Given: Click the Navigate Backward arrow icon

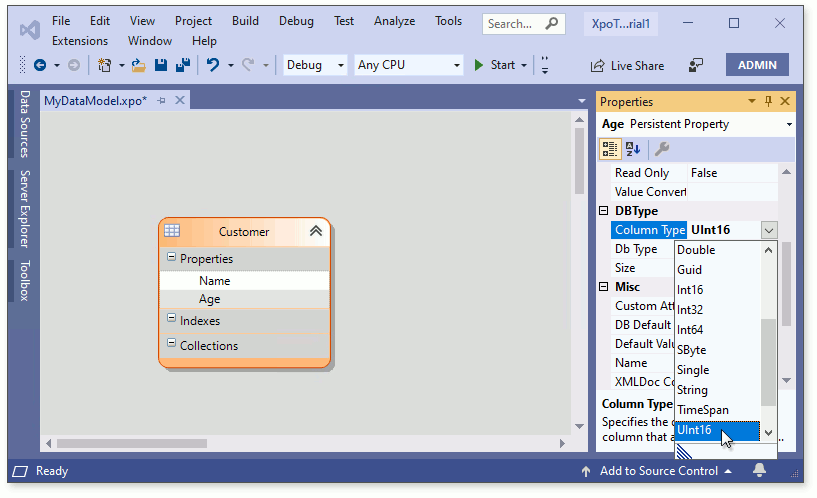Looking at the screenshot, I should click(40, 65).
